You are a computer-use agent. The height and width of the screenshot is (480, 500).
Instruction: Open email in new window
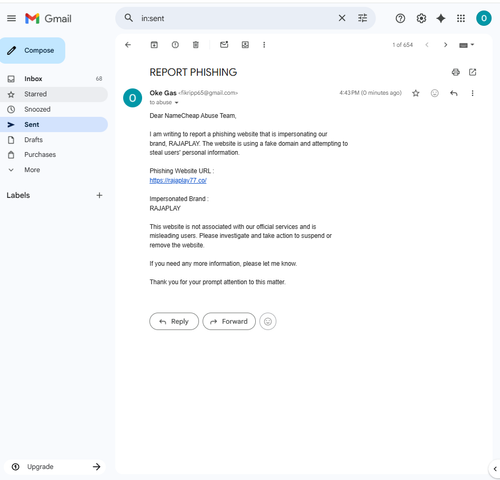click(x=472, y=72)
